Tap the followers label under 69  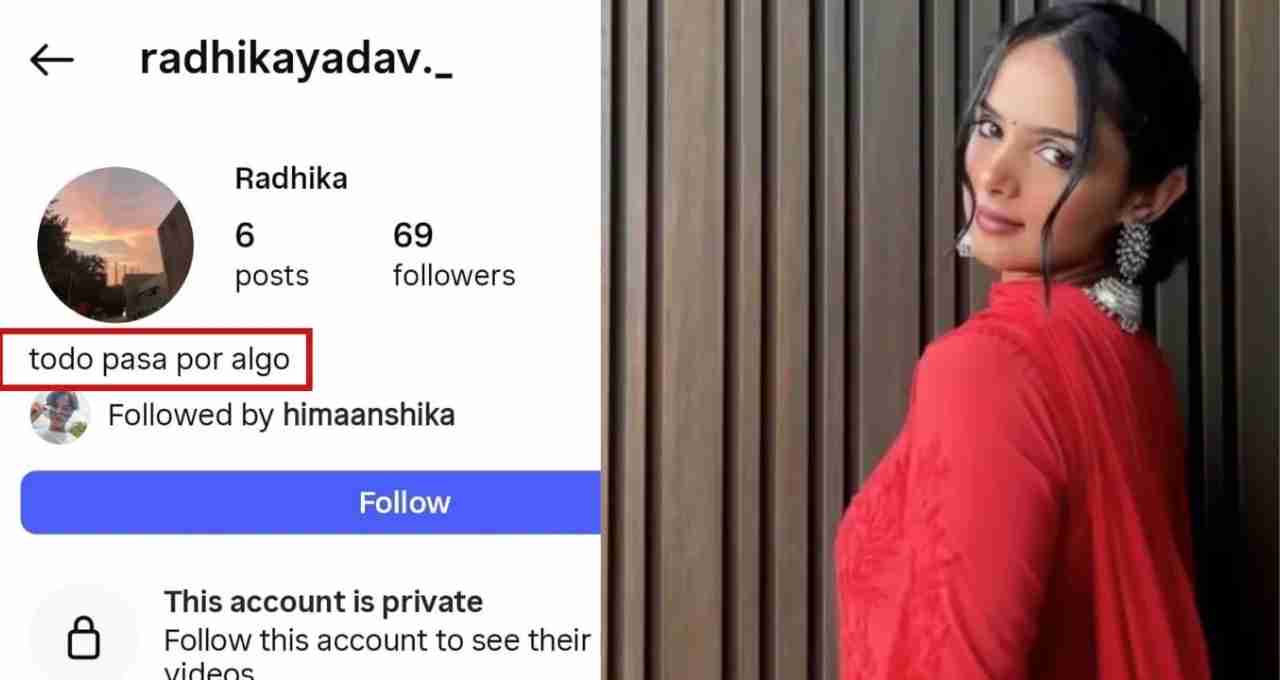click(454, 275)
